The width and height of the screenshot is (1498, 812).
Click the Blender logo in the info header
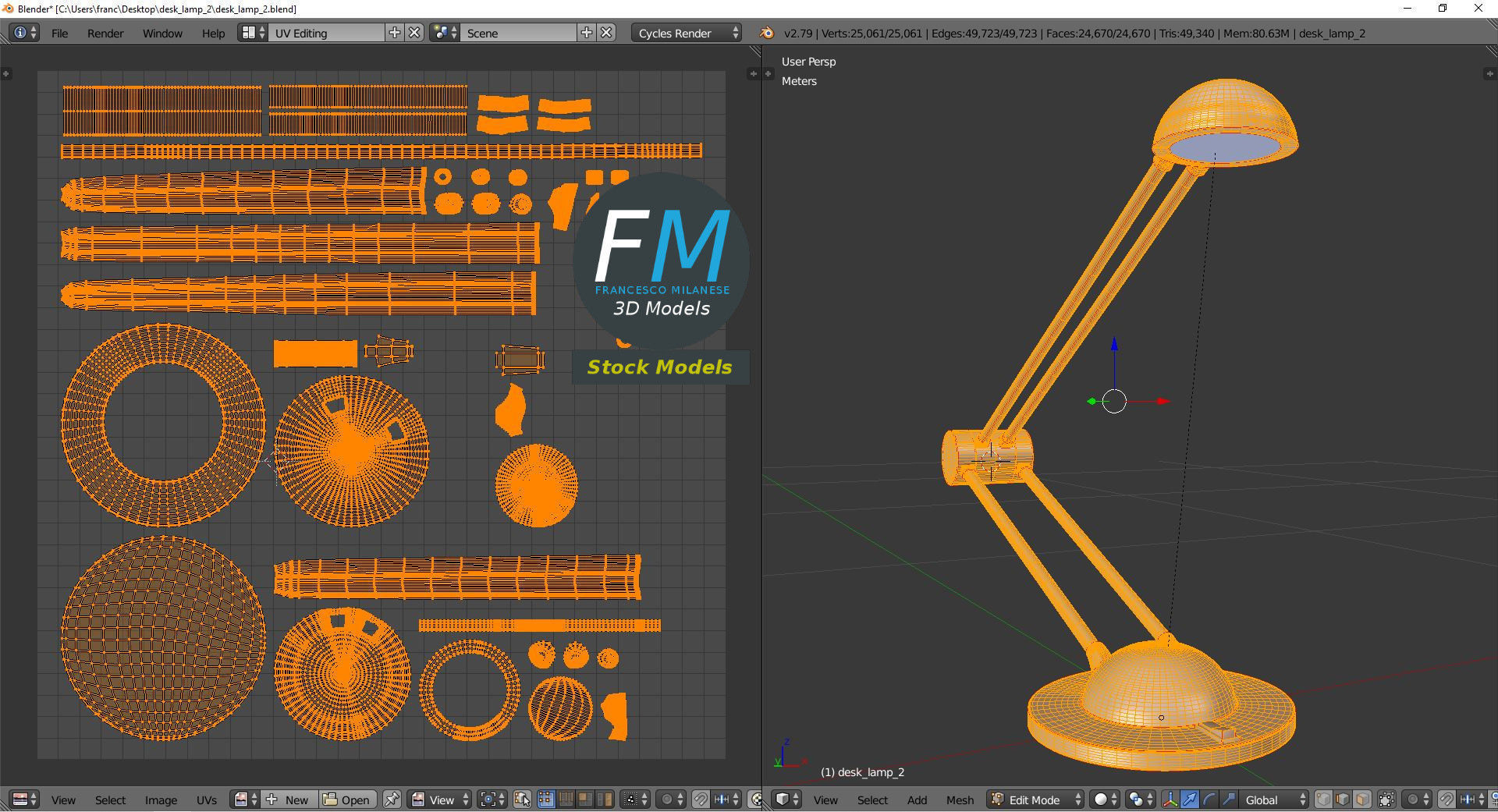(766, 33)
